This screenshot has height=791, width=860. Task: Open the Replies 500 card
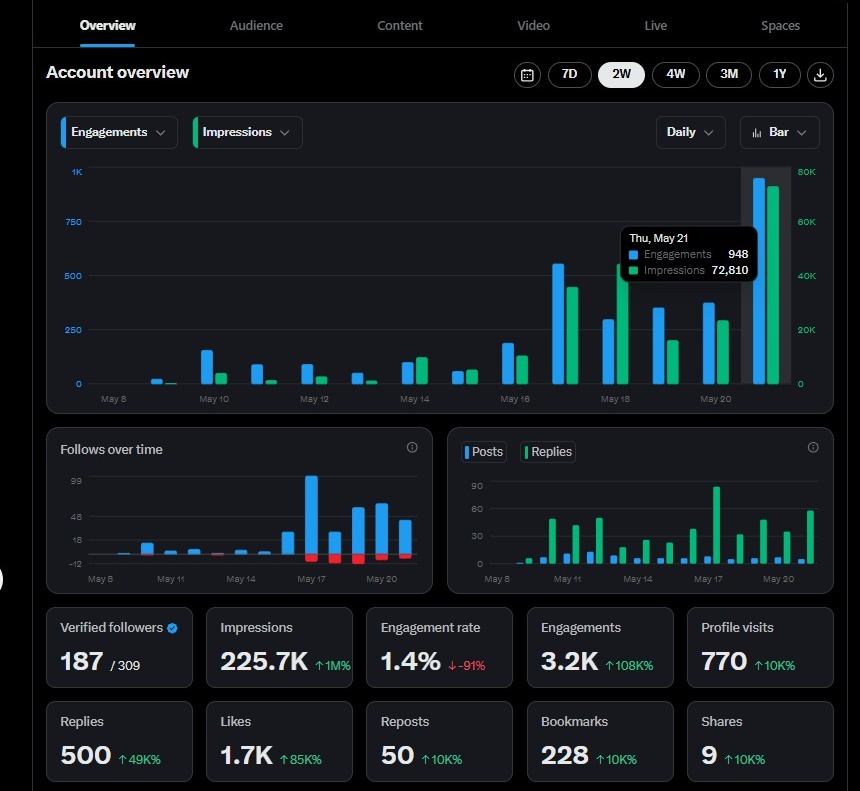tap(120, 741)
